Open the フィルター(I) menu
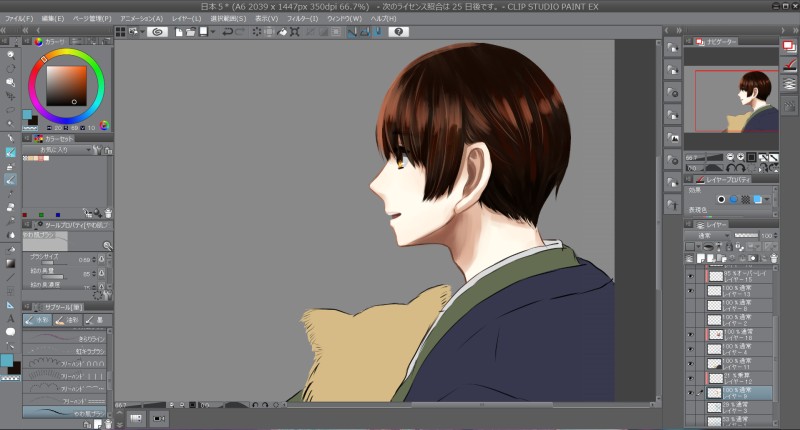The height and width of the screenshot is (430, 800). (x=302, y=18)
